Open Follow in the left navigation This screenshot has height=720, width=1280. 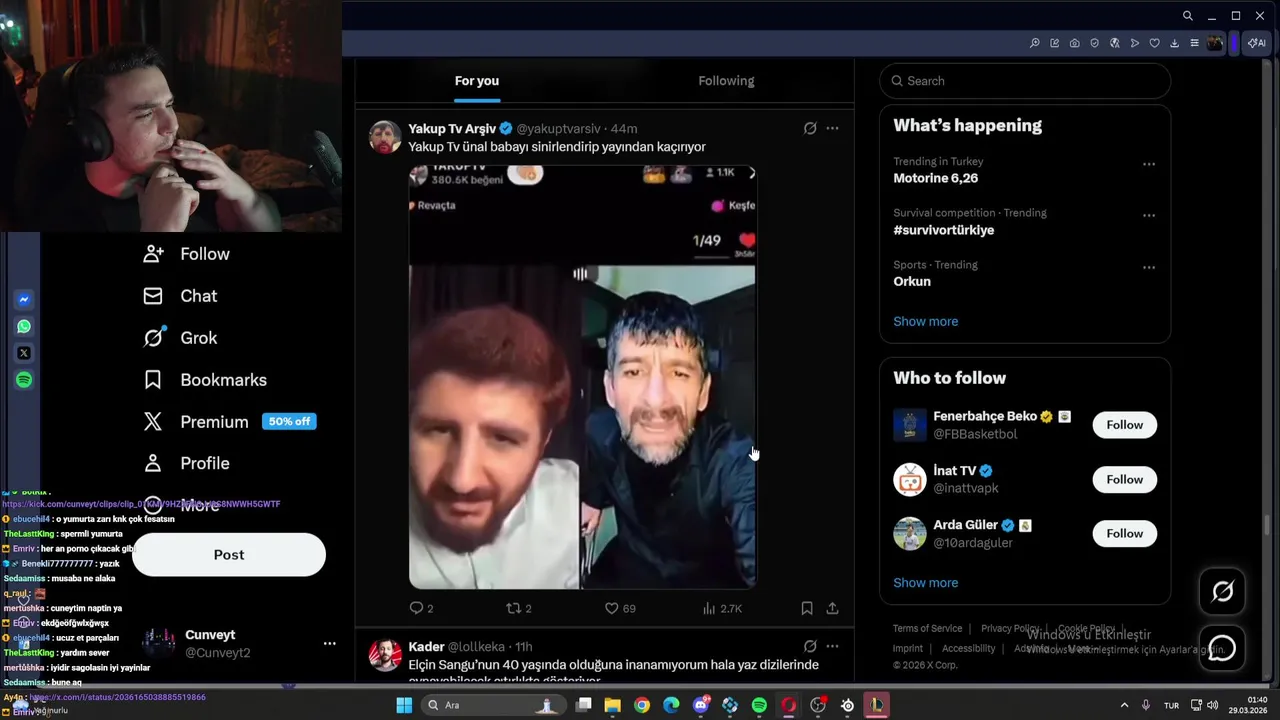[187, 254]
